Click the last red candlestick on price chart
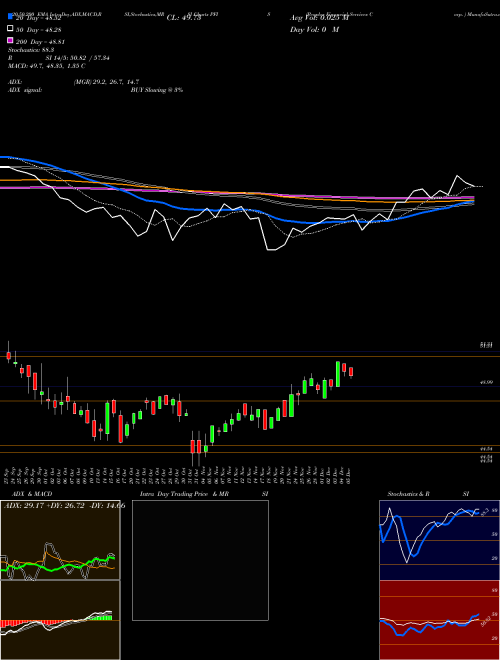The width and height of the screenshot is (500, 660). pos(351,372)
